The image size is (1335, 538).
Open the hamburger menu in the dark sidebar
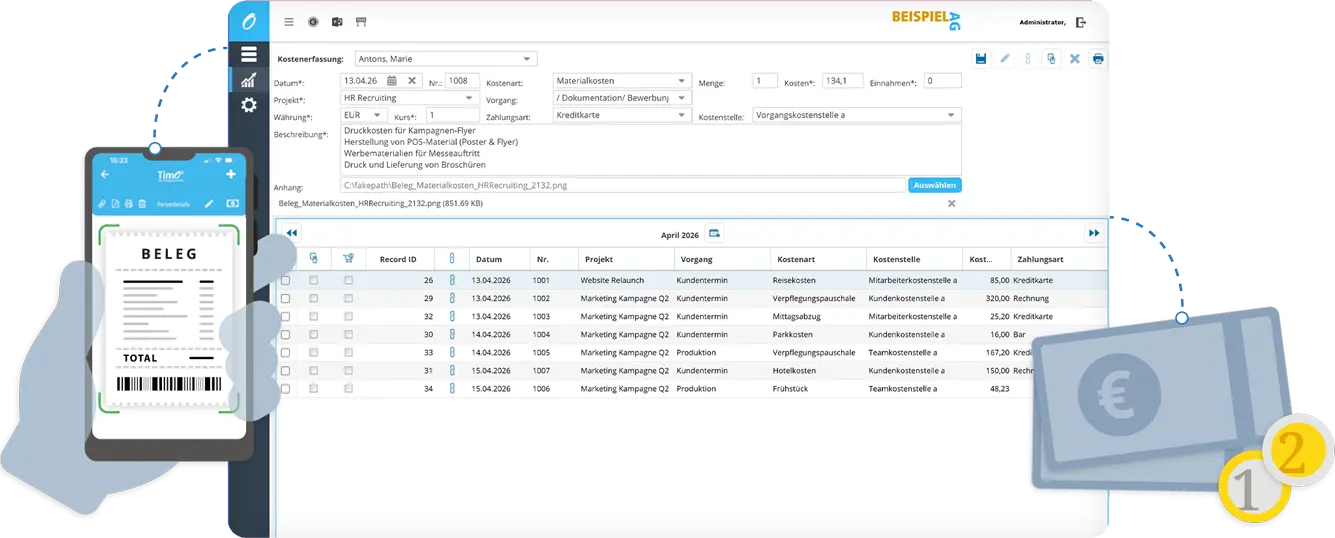click(249, 55)
